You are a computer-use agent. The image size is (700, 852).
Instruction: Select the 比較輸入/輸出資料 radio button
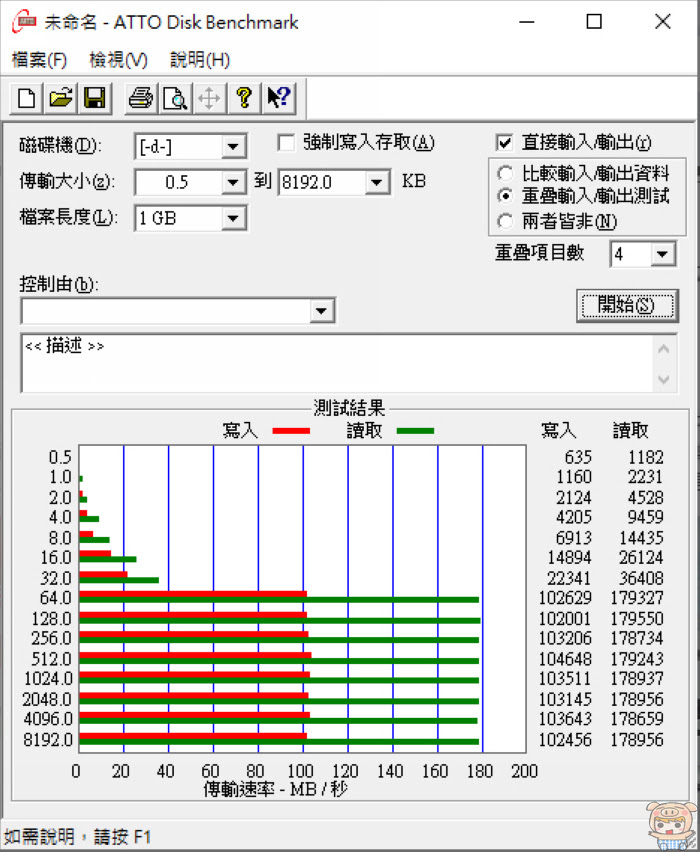(x=505, y=174)
